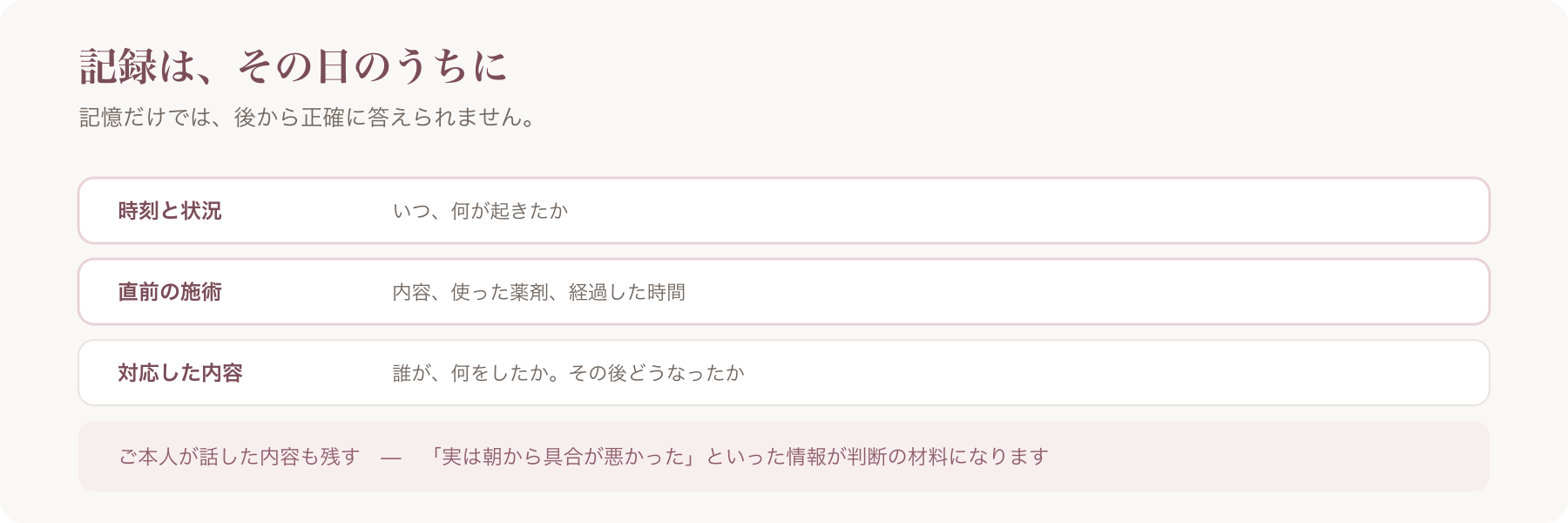Screen dimensions: 1568x523
Task: Select the subtitle 記憶だけでは、後から正確に答えられません。
Action: 308,117
